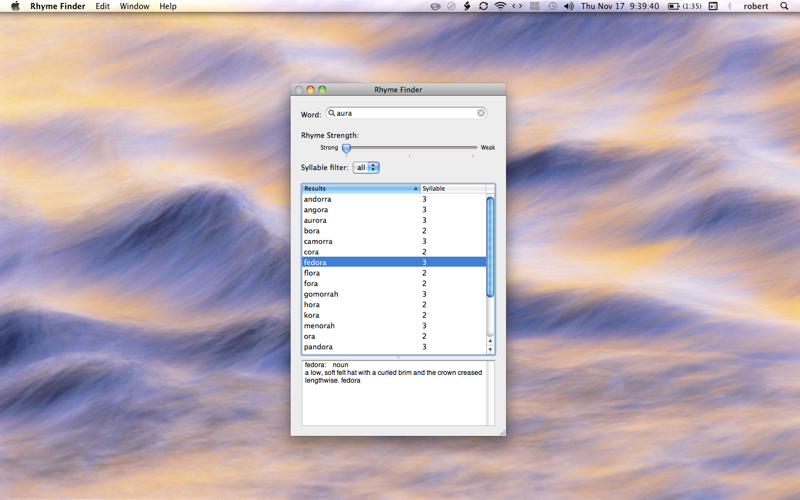Open Spotlight search magnifier
Image resolution: width=800 pixels, height=500 pixels.
coord(784,6)
